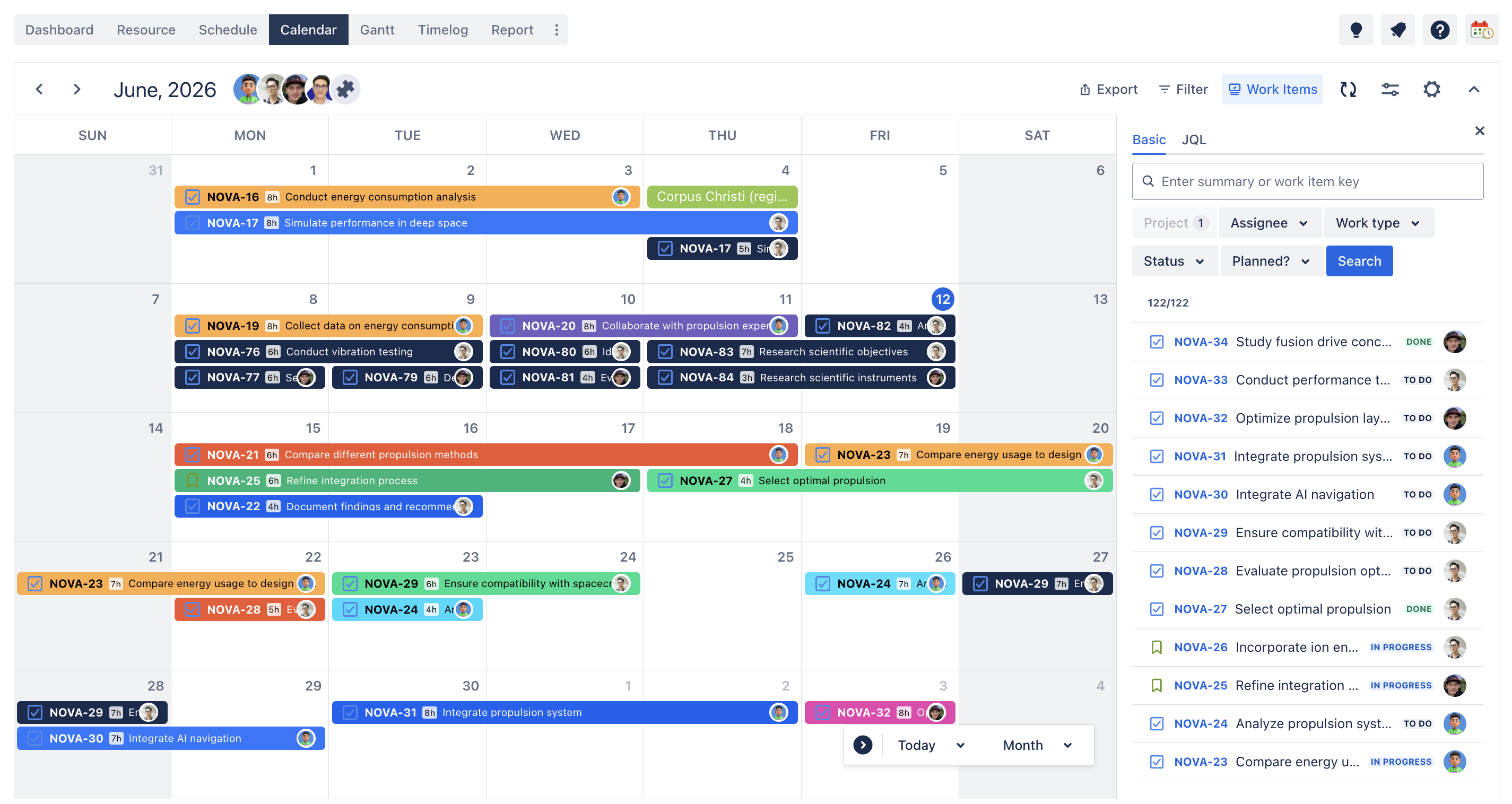Click the sync refresh arrows icon
The height and width of the screenshot is (804, 1512).
[1348, 89]
